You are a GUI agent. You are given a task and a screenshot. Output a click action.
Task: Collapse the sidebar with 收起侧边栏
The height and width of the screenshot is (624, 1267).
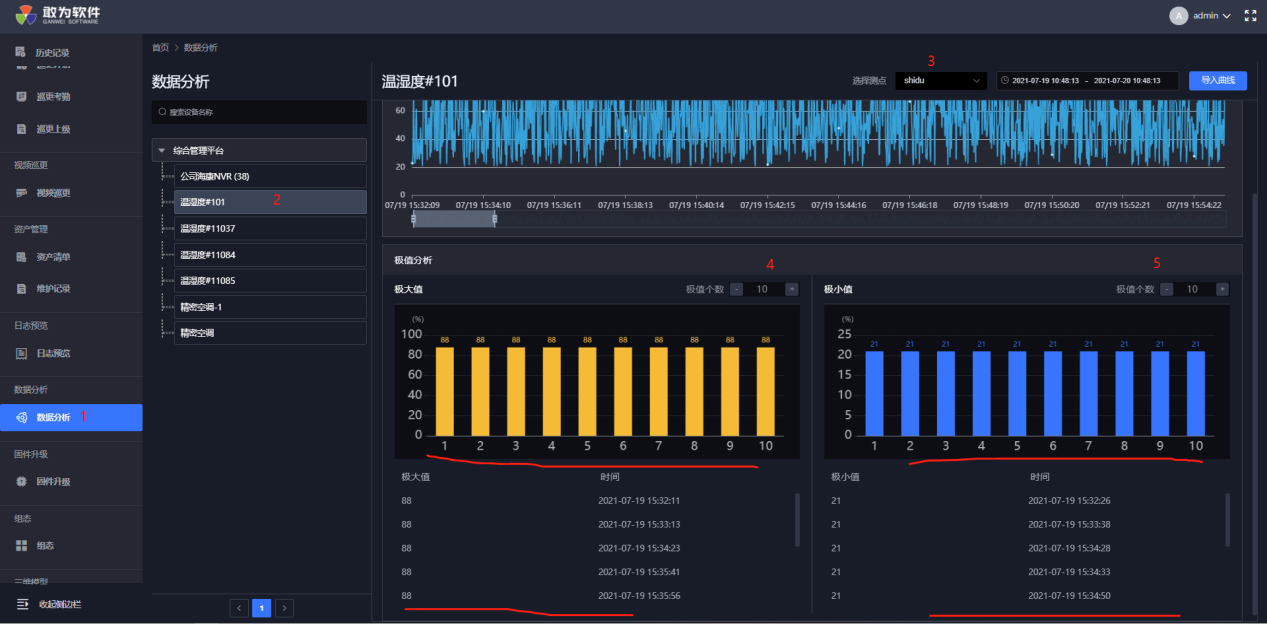click(50, 604)
